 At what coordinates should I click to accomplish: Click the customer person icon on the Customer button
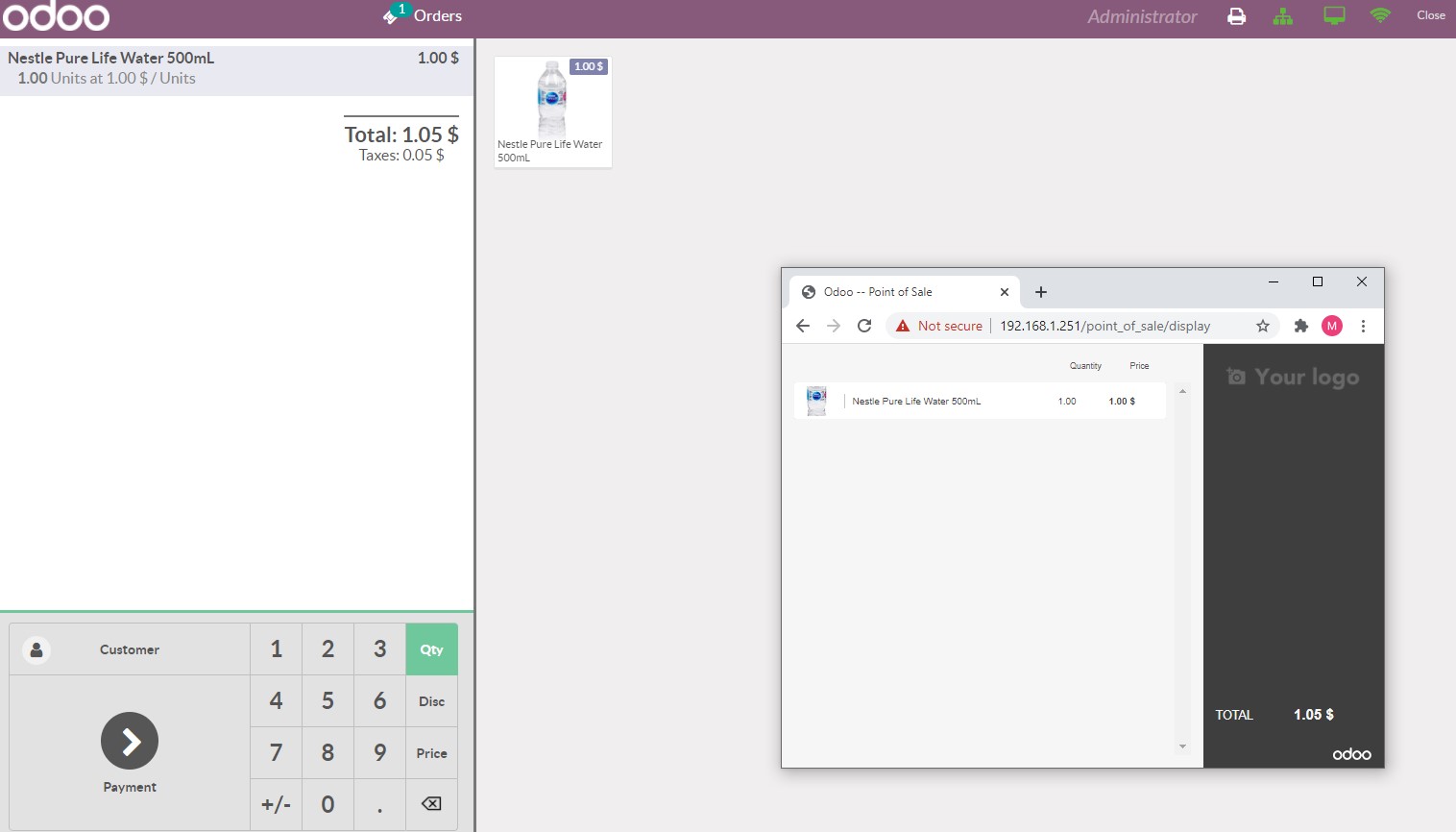tap(36, 648)
